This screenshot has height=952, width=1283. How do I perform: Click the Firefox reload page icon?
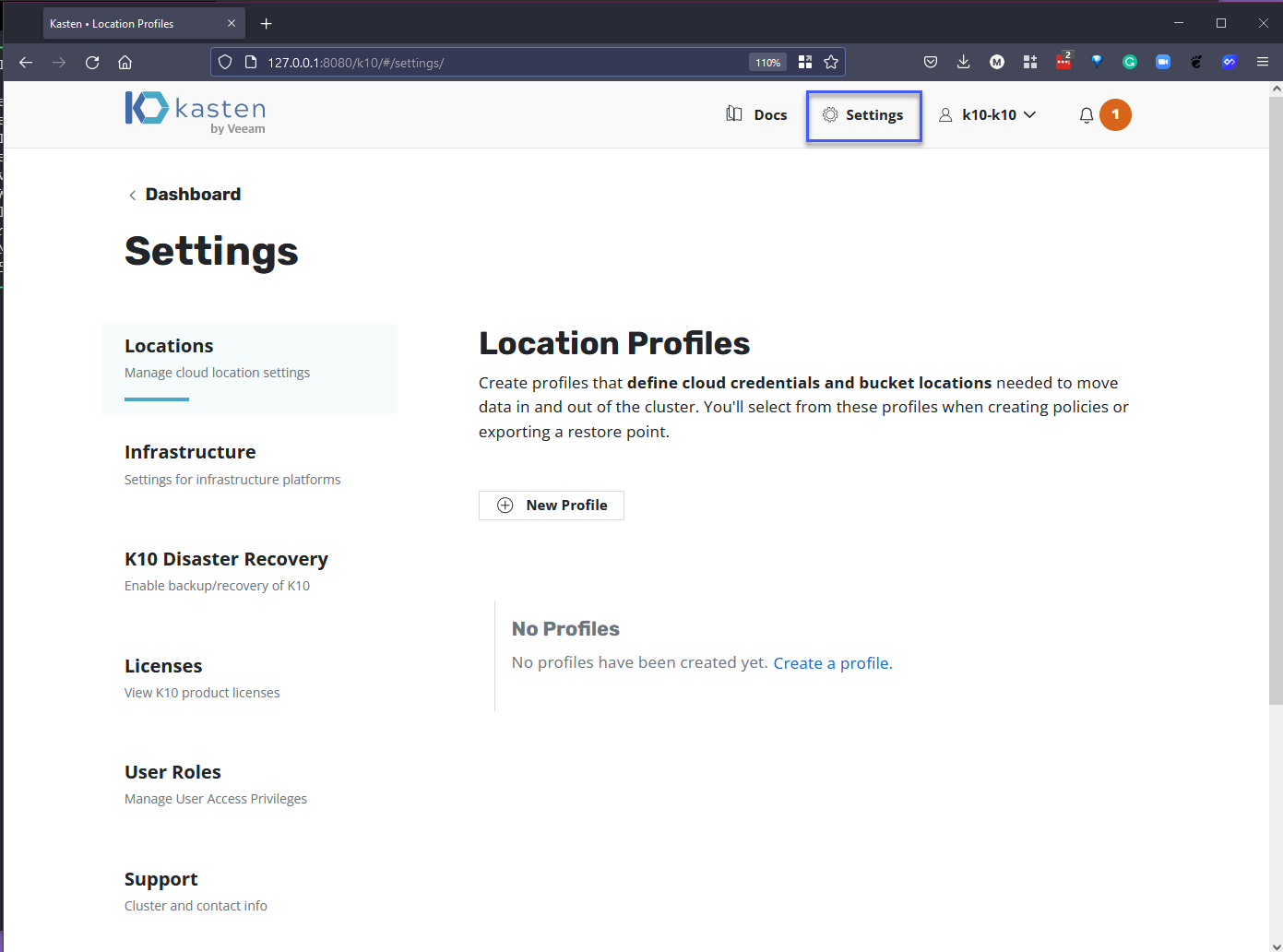pyautogui.click(x=92, y=63)
